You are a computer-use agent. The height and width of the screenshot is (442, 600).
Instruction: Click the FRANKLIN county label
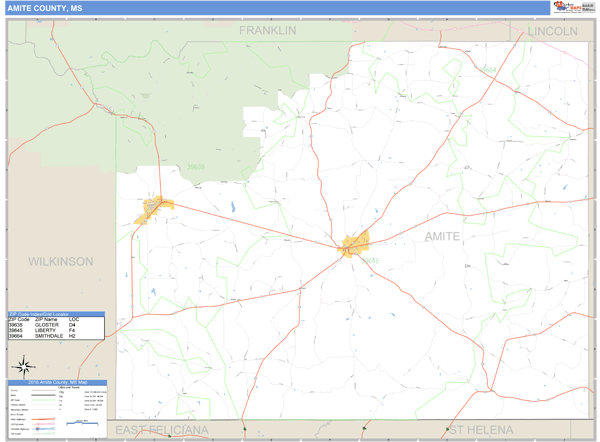tap(267, 31)
